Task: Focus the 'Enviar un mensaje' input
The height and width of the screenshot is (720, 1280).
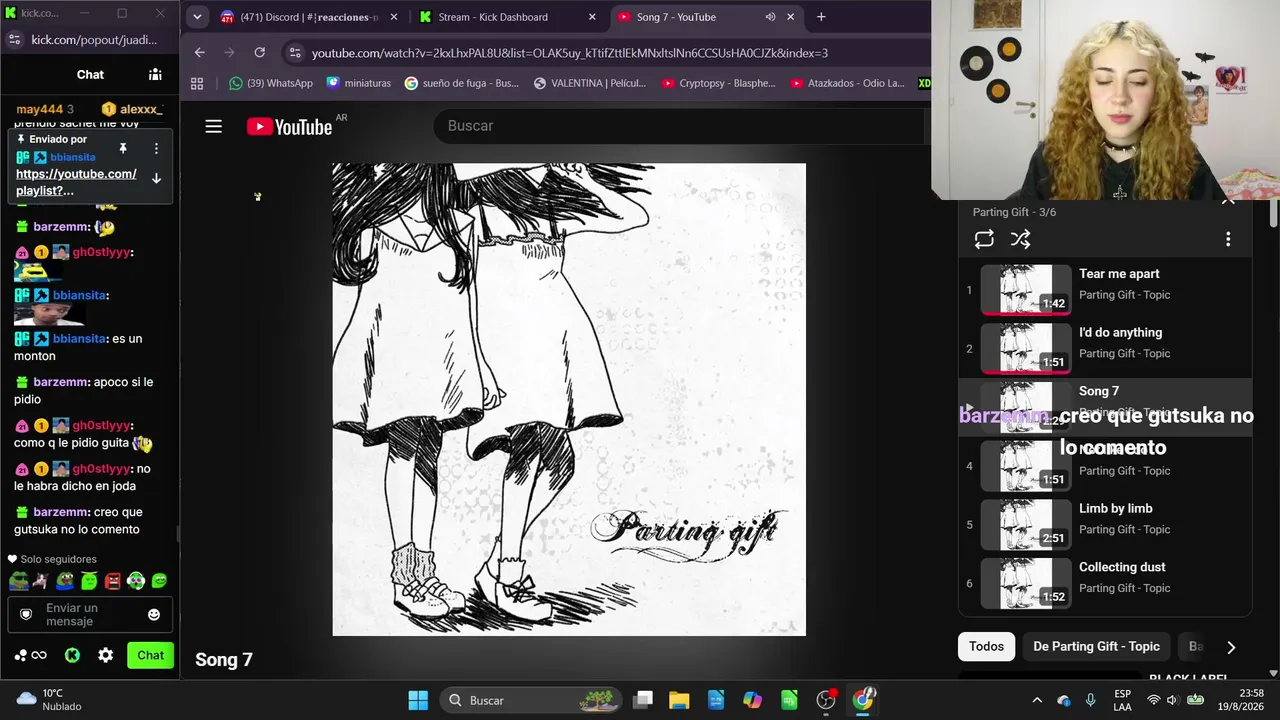Action: [90, 614]
